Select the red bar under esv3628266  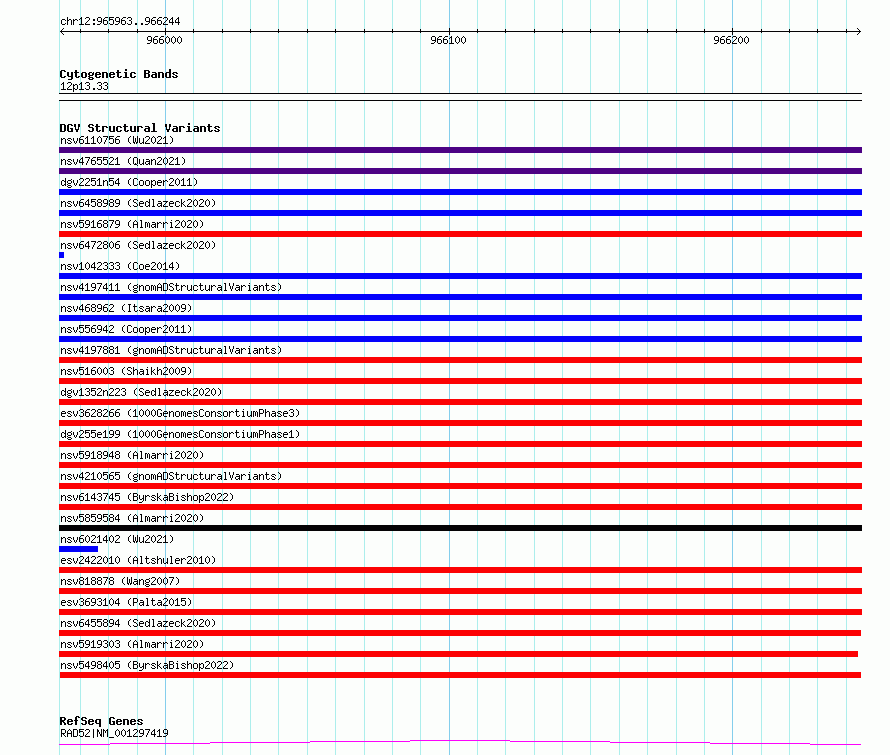[460, 423]
